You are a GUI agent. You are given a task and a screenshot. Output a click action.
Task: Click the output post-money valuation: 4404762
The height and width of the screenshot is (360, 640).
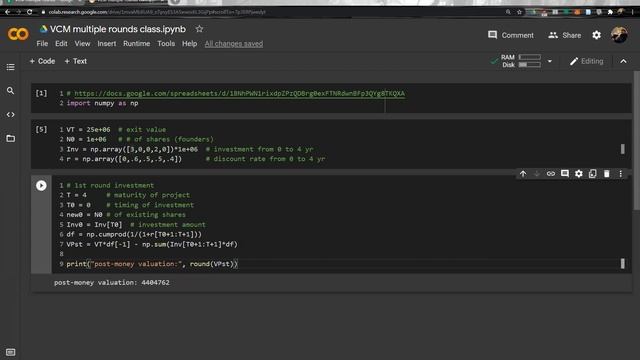tap(112, 282)
